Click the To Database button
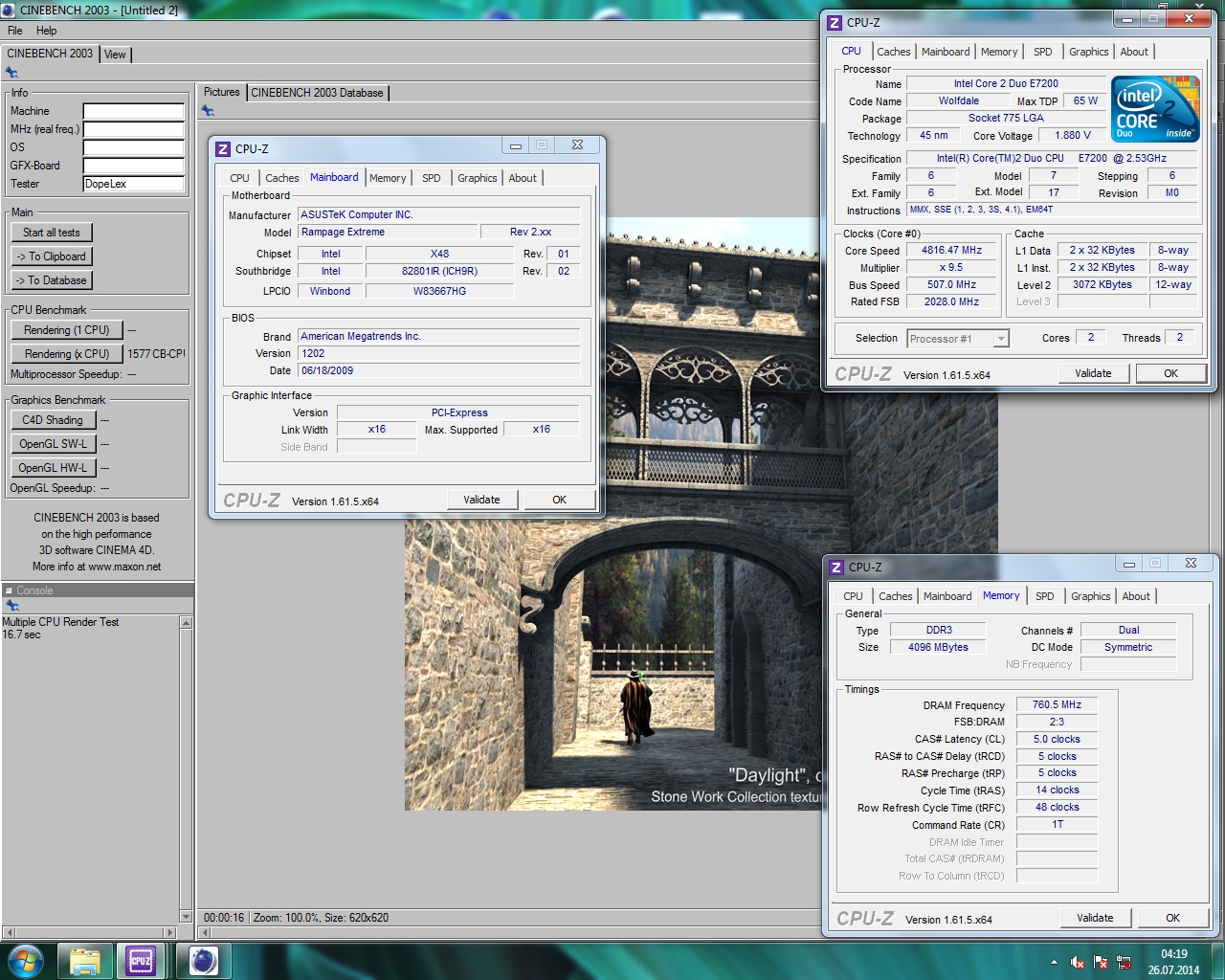Screen dimensions: 1225x980 coord(52,280)
